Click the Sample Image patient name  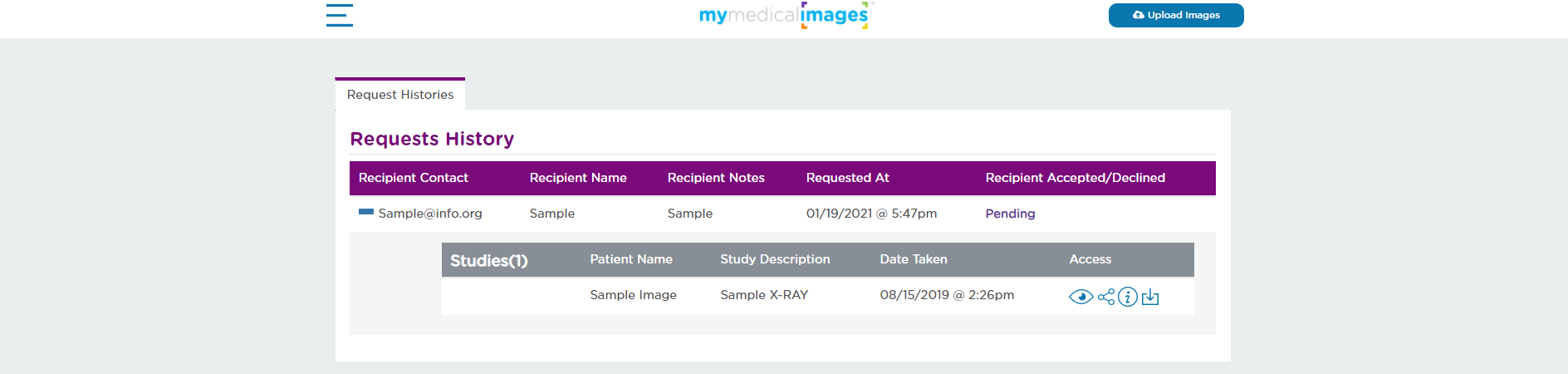pos(633,295)
